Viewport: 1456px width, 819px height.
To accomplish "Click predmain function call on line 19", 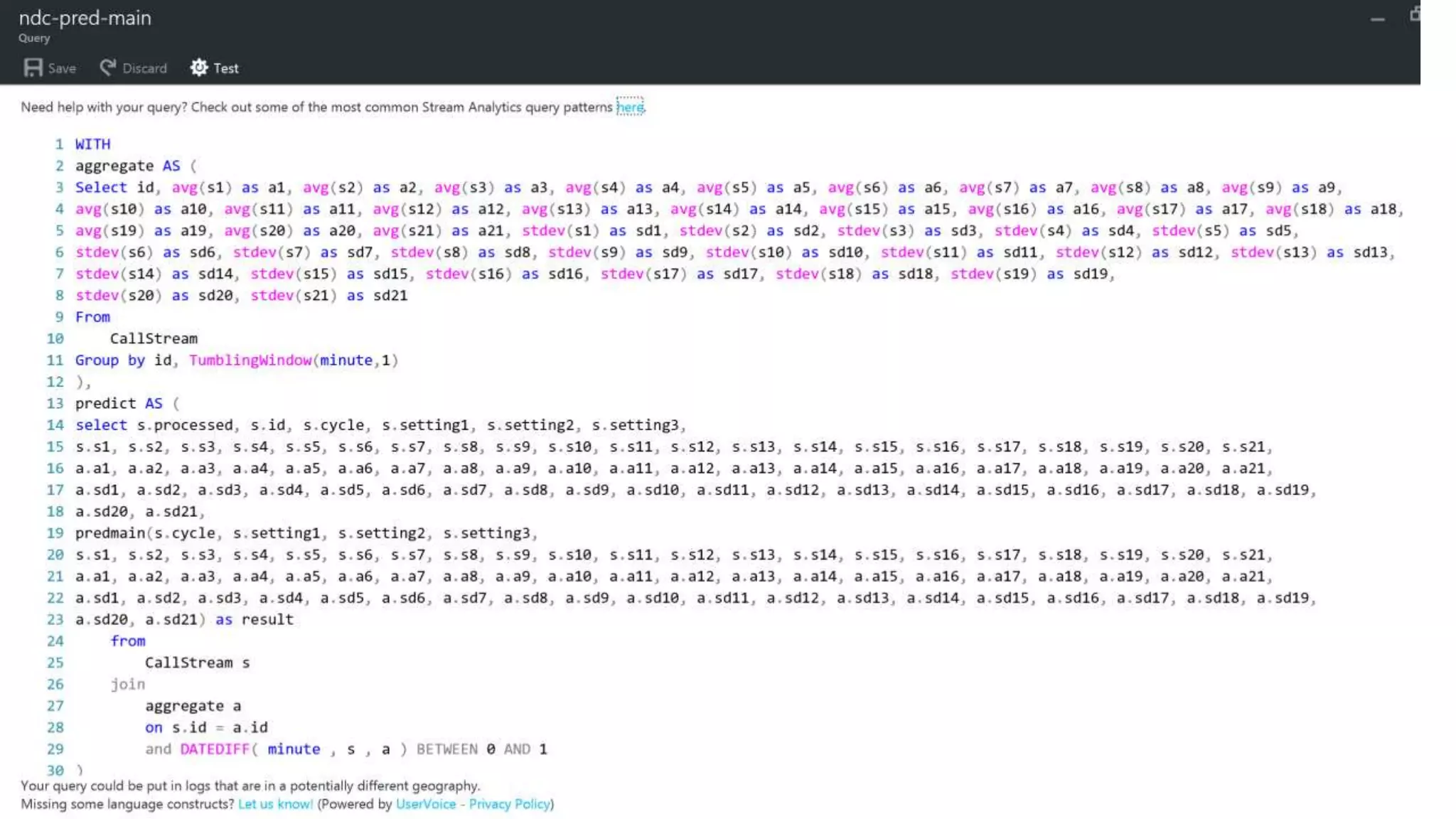I will point(110,533).
